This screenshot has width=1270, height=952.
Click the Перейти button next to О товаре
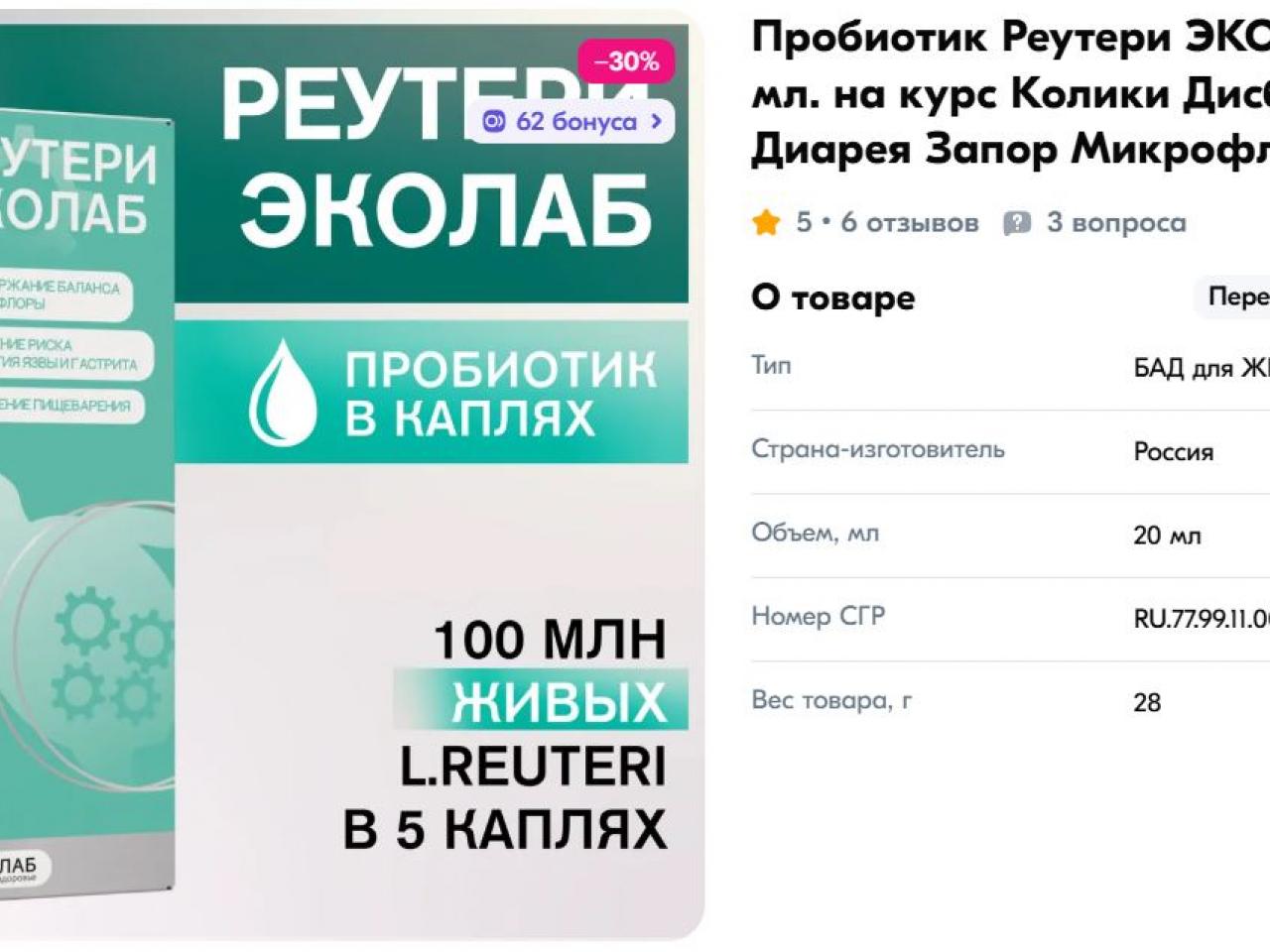[x=1235, y=297]
